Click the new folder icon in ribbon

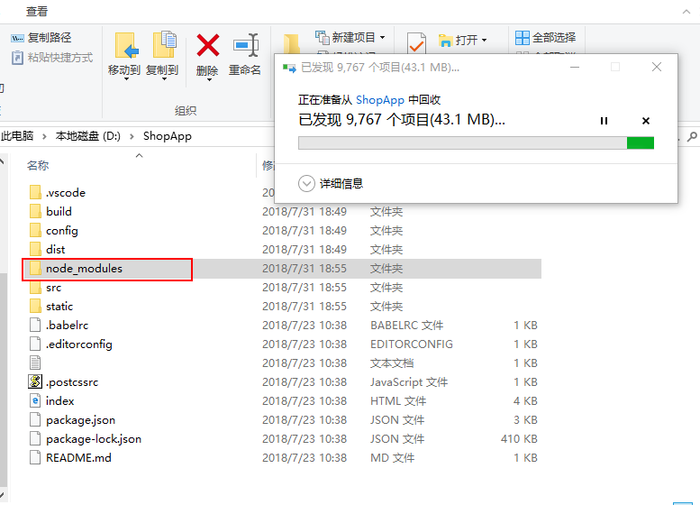point(292,44)
